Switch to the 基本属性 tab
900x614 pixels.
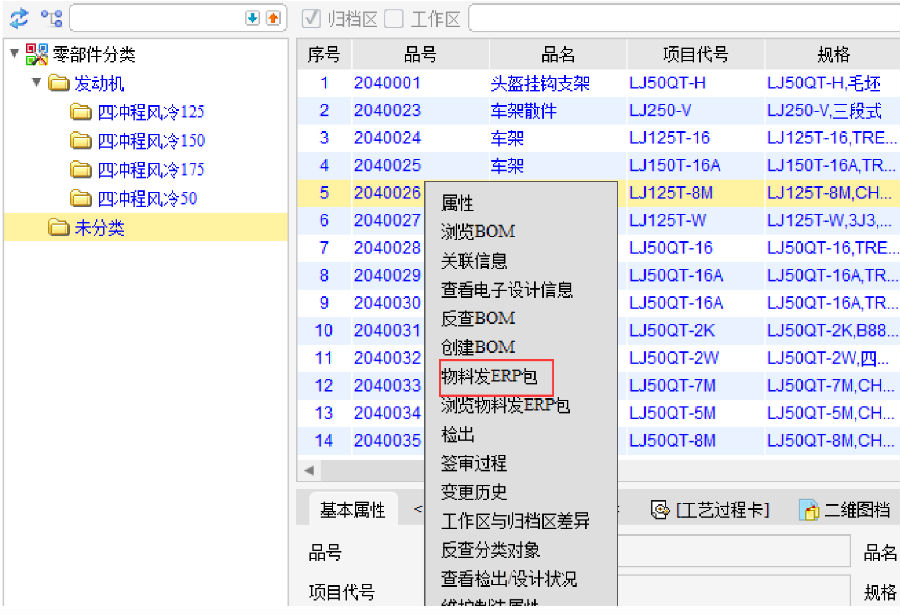point(352,510)
